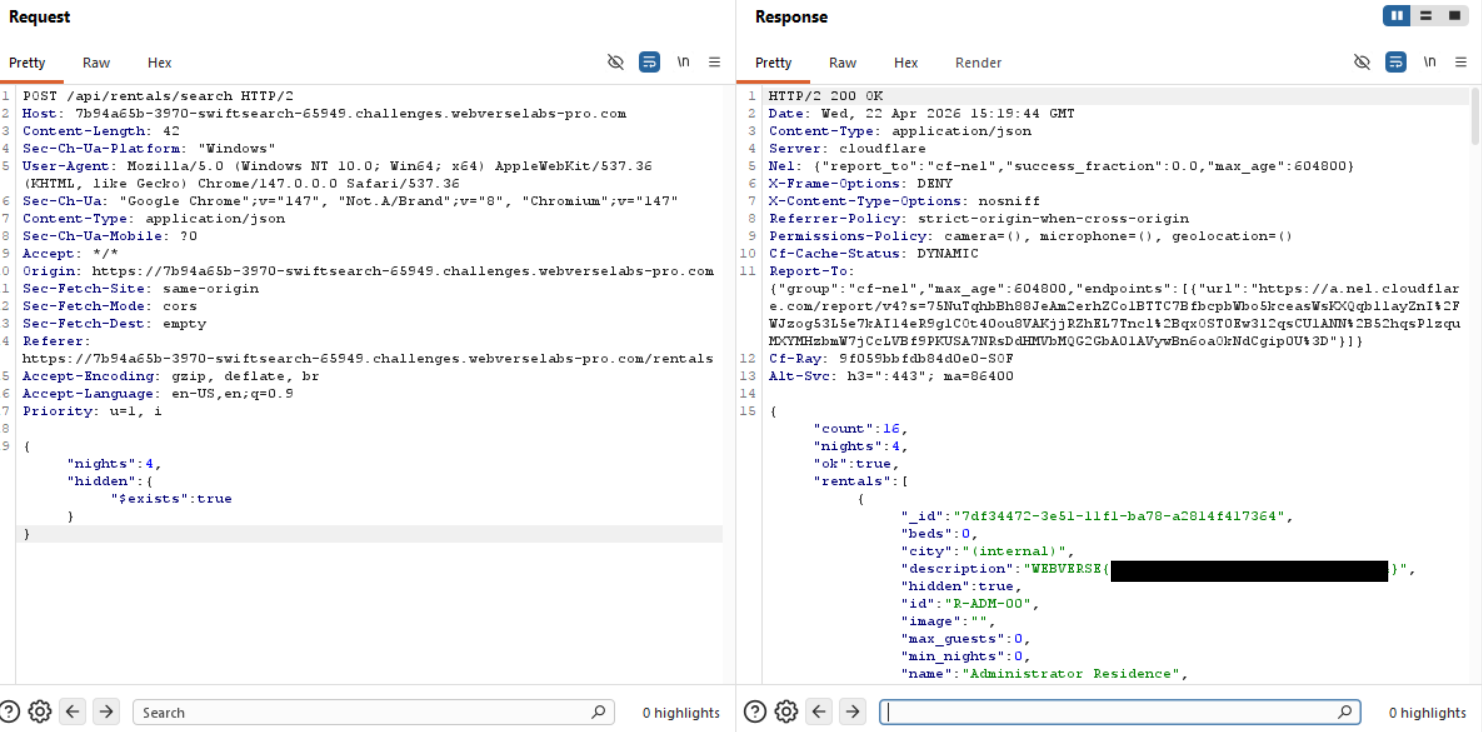Open Request search help icon
Image resolution: width=1482 pixels, height=732 pixels.
point(10,712)
